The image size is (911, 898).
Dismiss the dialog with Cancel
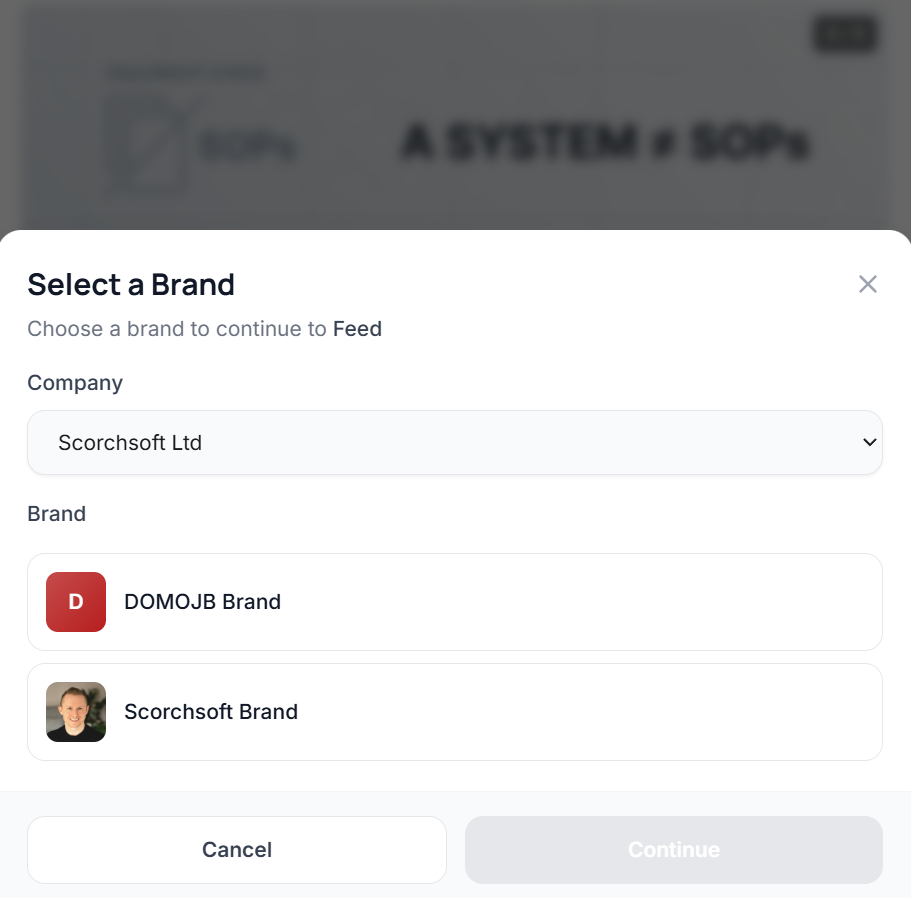[236, 849]
